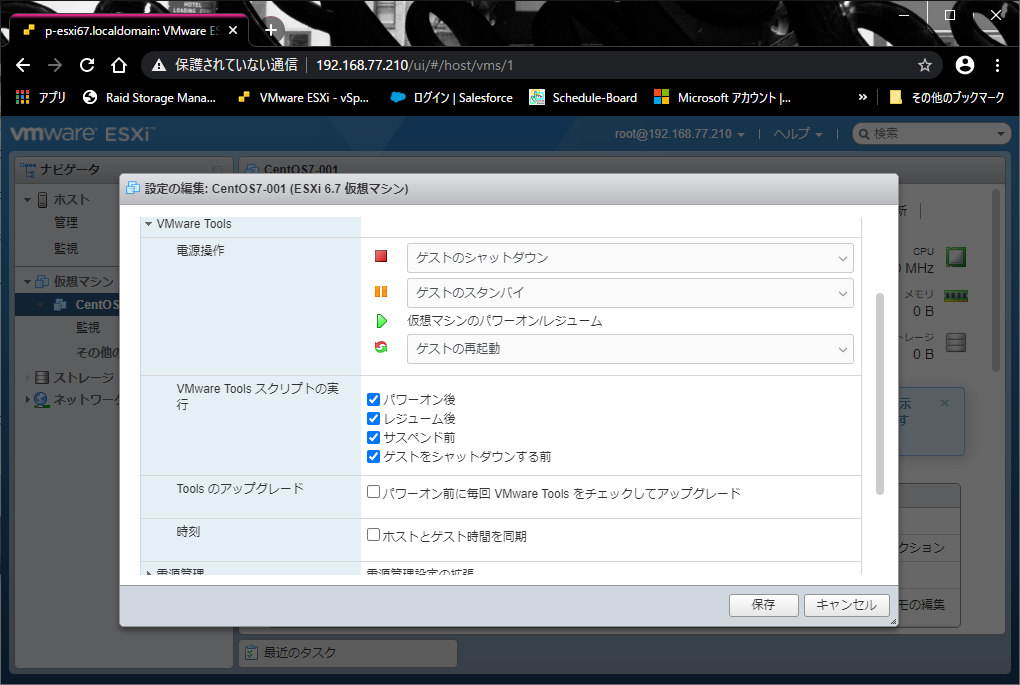The height and width of the screenshot is (685, 1020).
Task: Uncheck the サスペンド前 script checkbox
Action: (x=373, y=437)
